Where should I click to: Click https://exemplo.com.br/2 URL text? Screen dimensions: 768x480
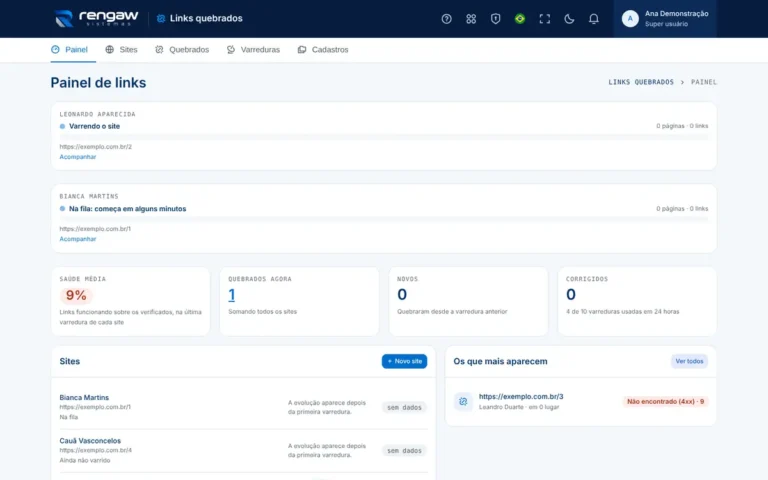pos(96,146)
